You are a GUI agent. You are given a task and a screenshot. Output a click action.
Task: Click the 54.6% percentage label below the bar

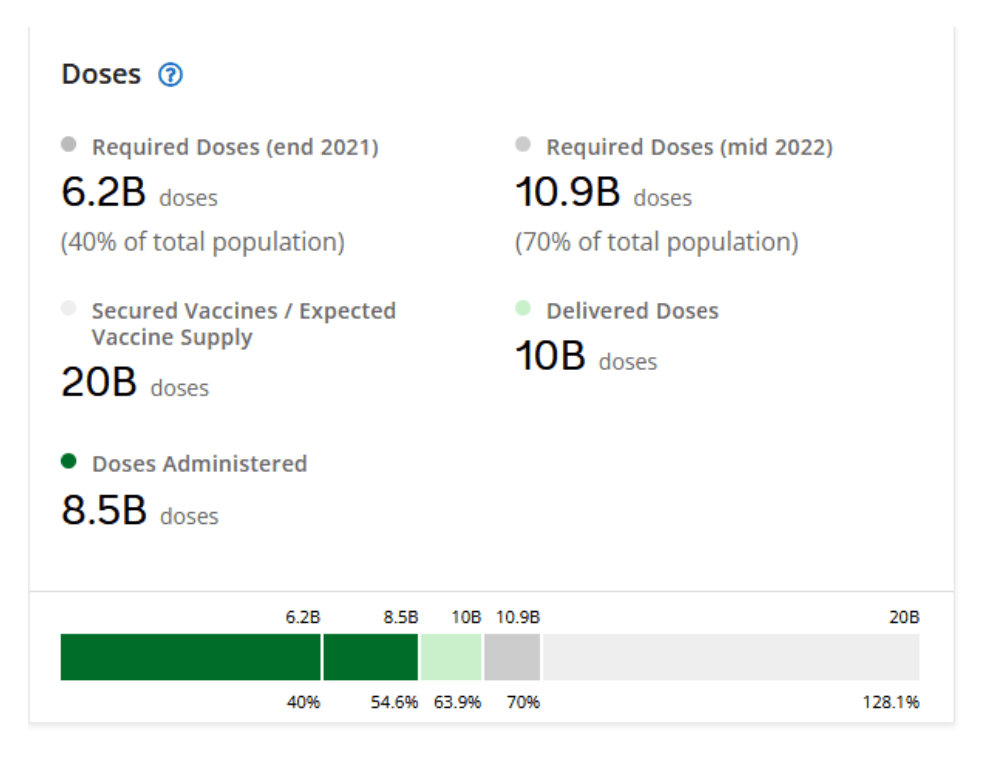point(394,702)
